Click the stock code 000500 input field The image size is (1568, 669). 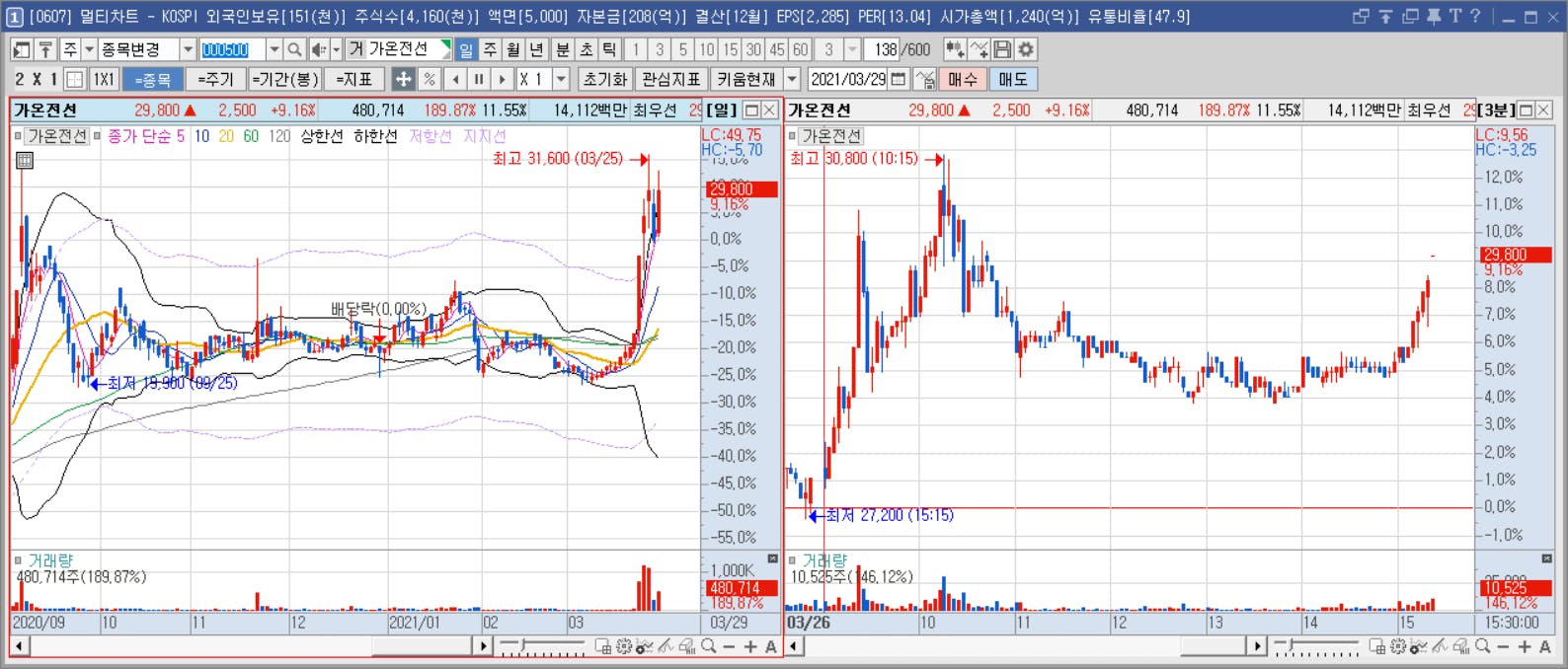coord(232,49)
